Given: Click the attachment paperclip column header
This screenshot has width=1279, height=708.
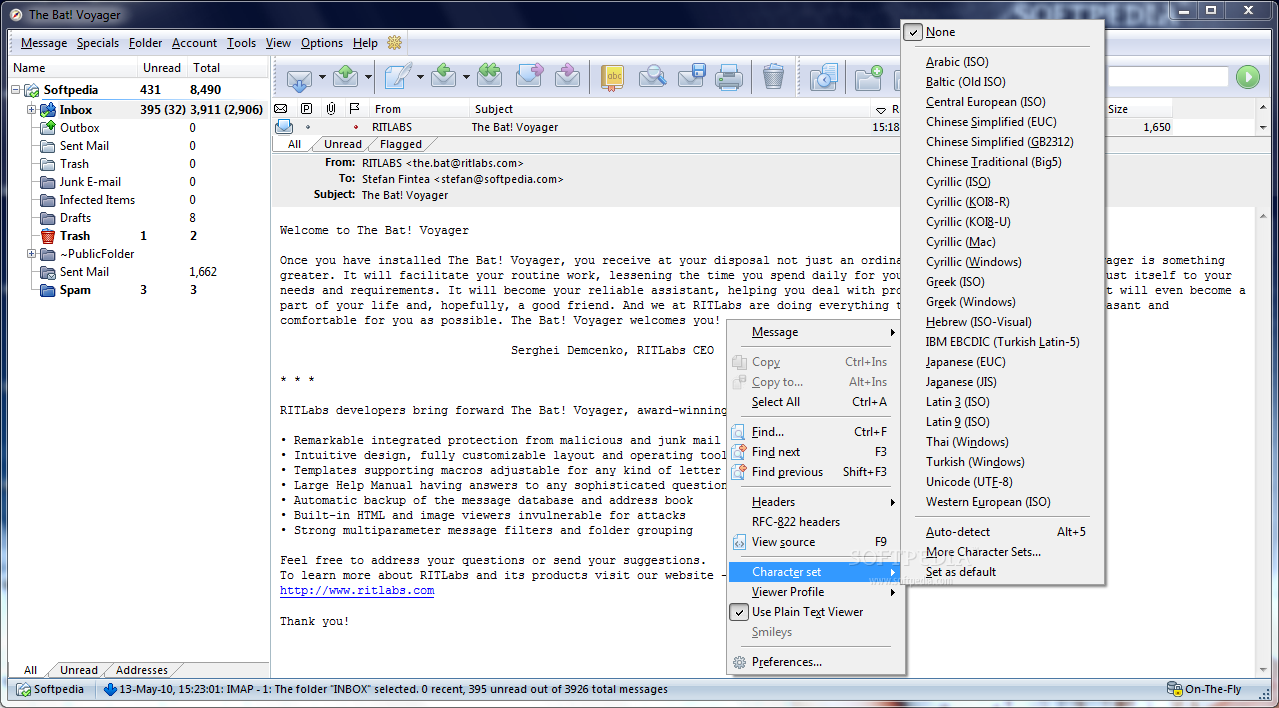Looking at the screenshot, I should point(330,109).
